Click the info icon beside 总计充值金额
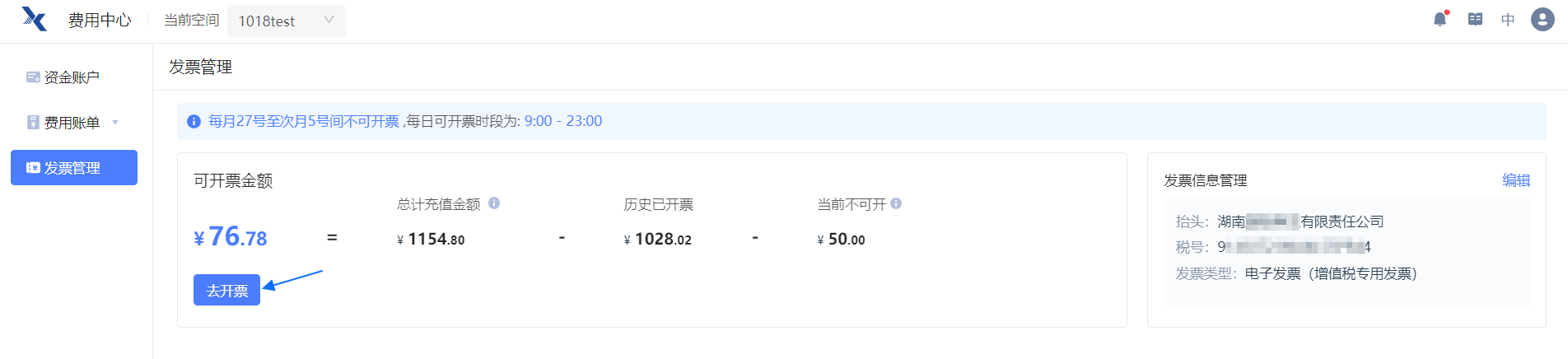This screenshot has width=1568, height=359. 494,203
